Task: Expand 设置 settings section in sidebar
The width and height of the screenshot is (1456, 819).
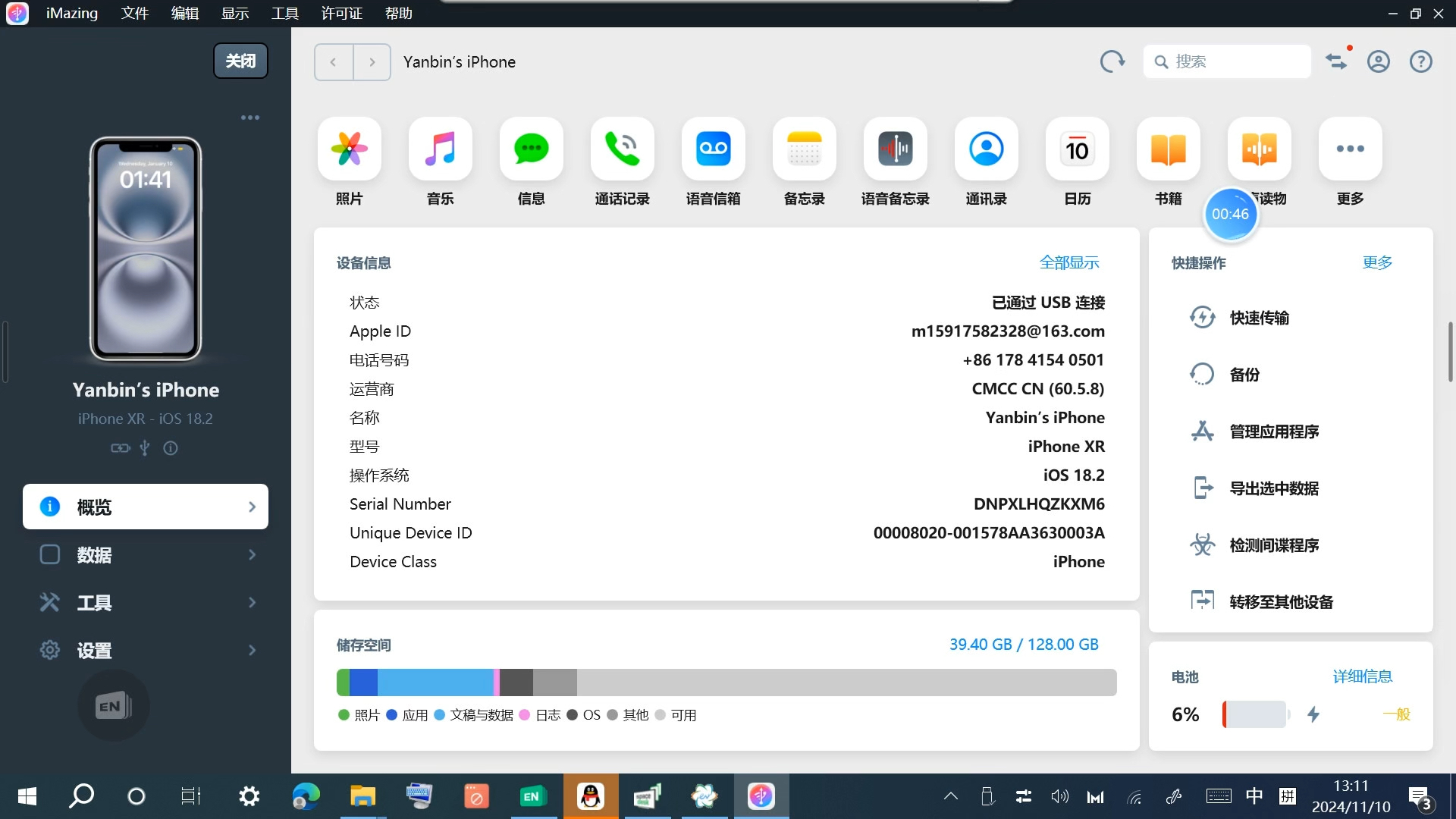Action: click(x=146, y=650)
